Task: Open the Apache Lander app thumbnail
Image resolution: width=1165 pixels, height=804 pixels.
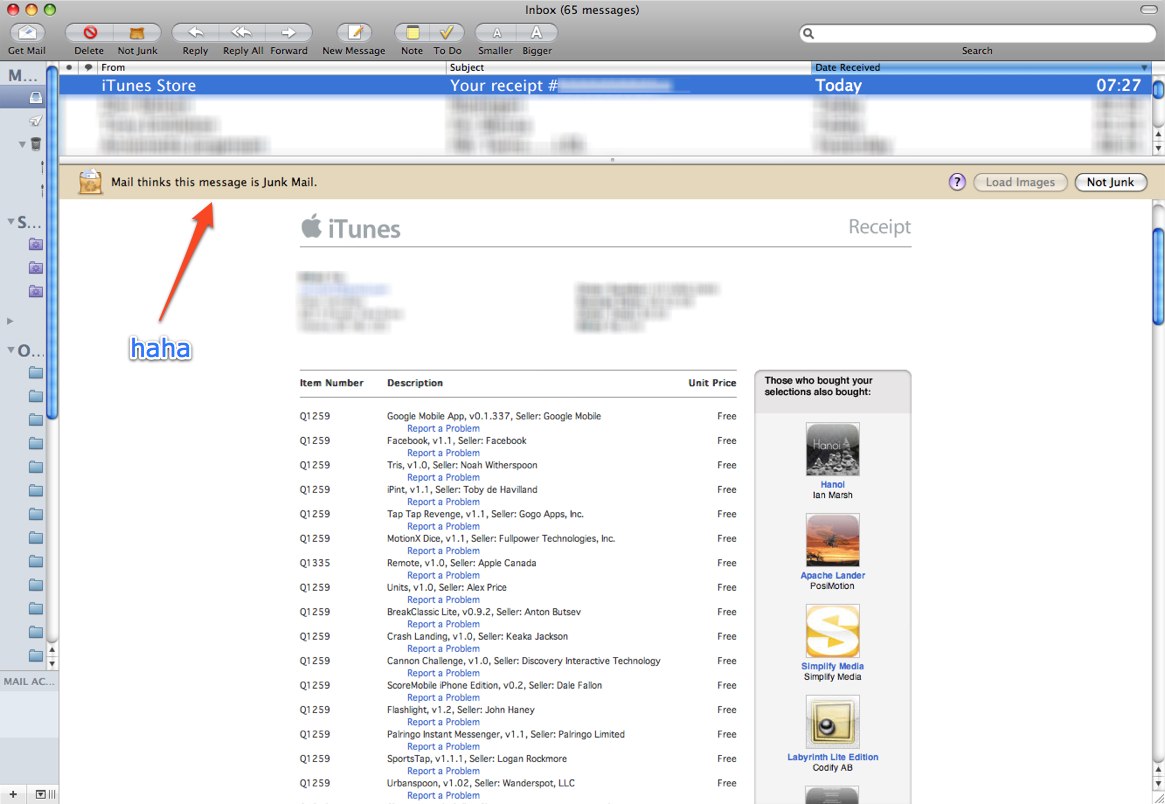Action: click(832, 540)
